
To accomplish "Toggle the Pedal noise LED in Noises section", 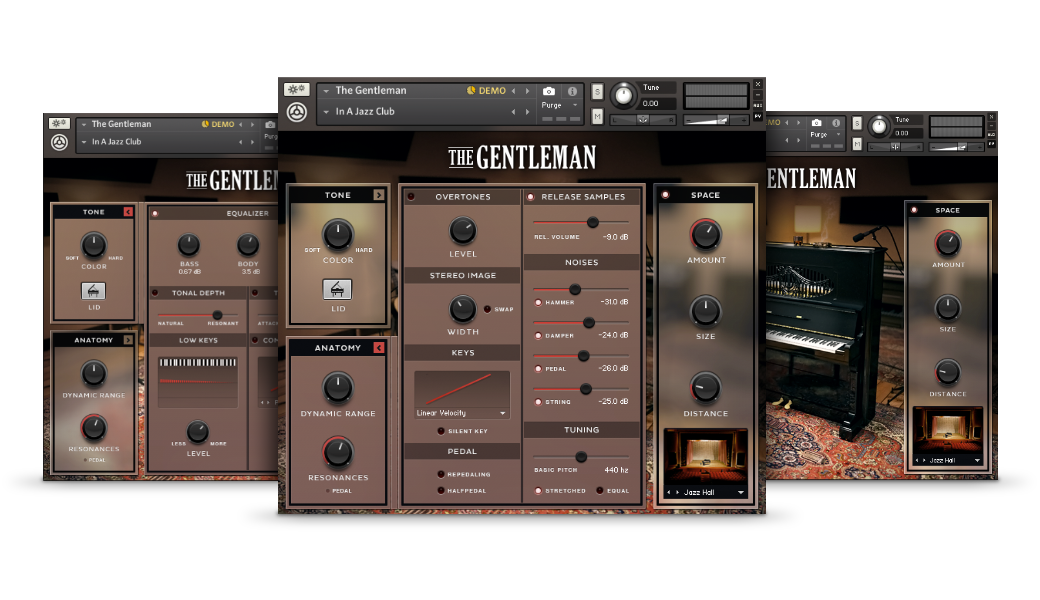I will pyautogui.click(x=538, y=369).
